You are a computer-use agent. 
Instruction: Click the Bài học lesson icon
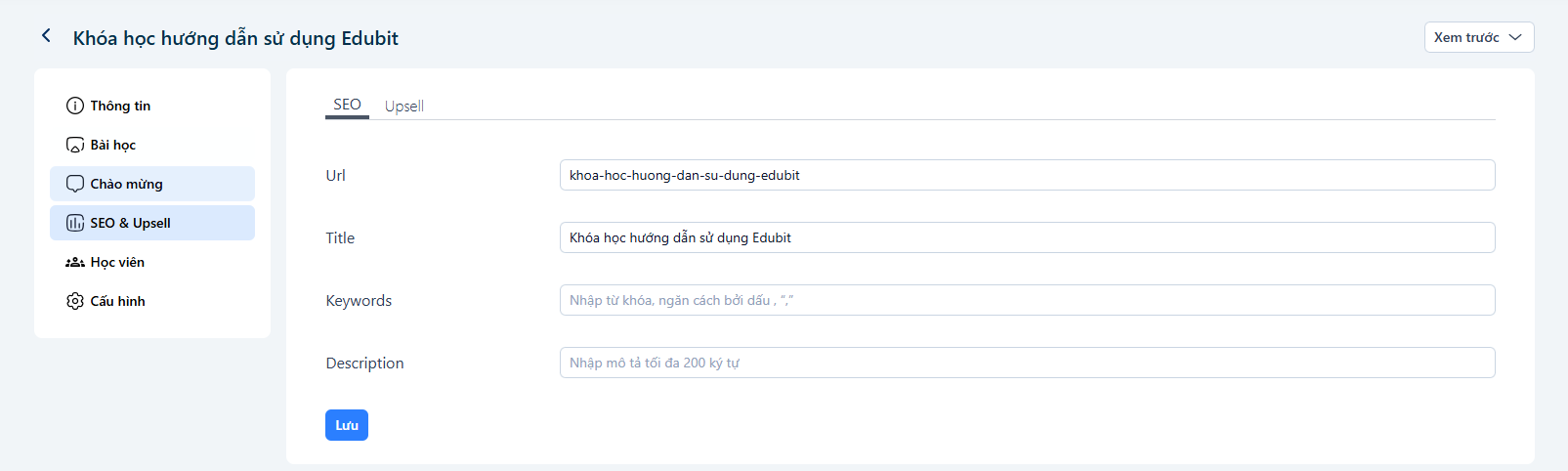tap(75, 145)
